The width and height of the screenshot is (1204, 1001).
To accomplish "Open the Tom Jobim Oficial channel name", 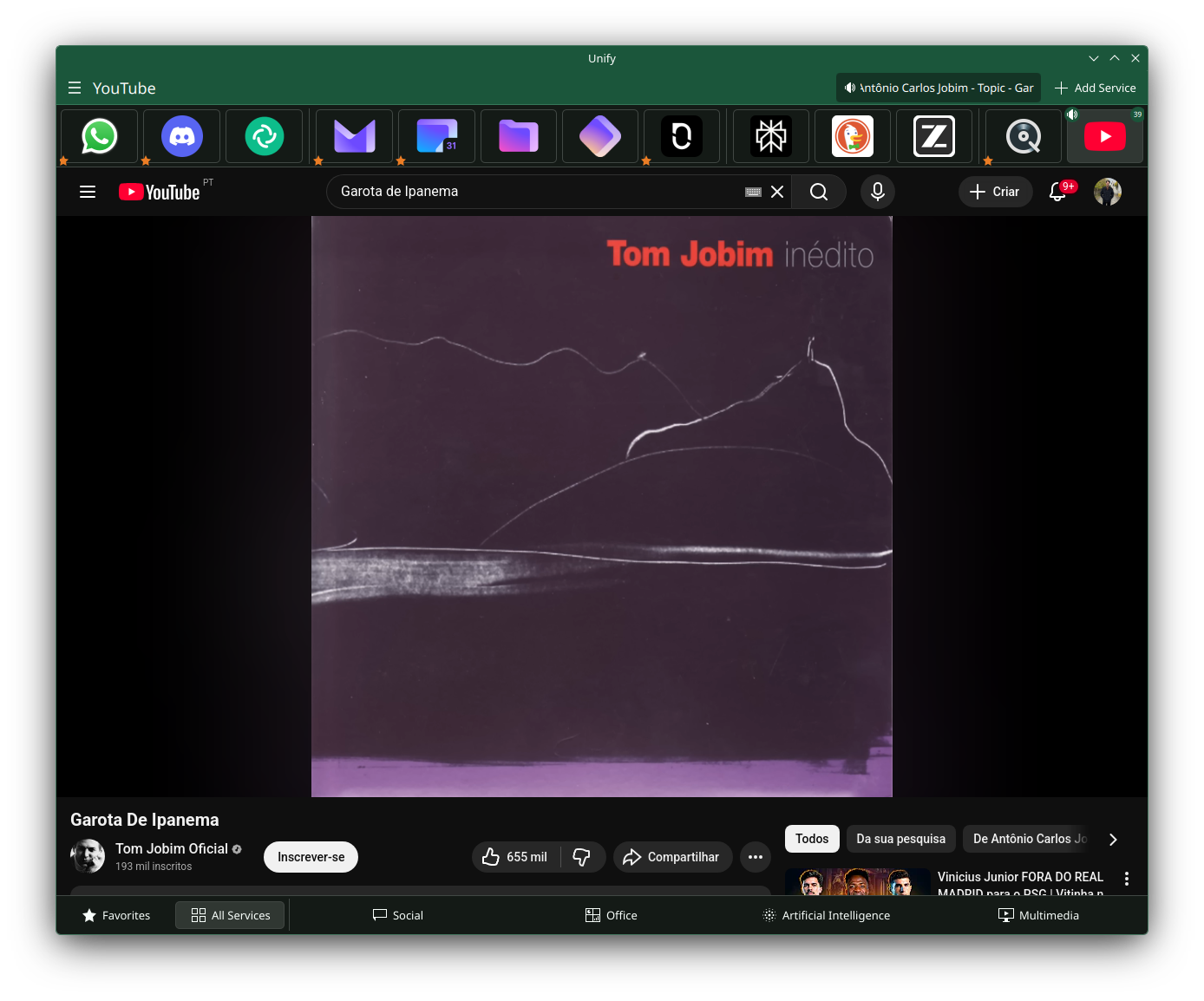I will [172, 848].
